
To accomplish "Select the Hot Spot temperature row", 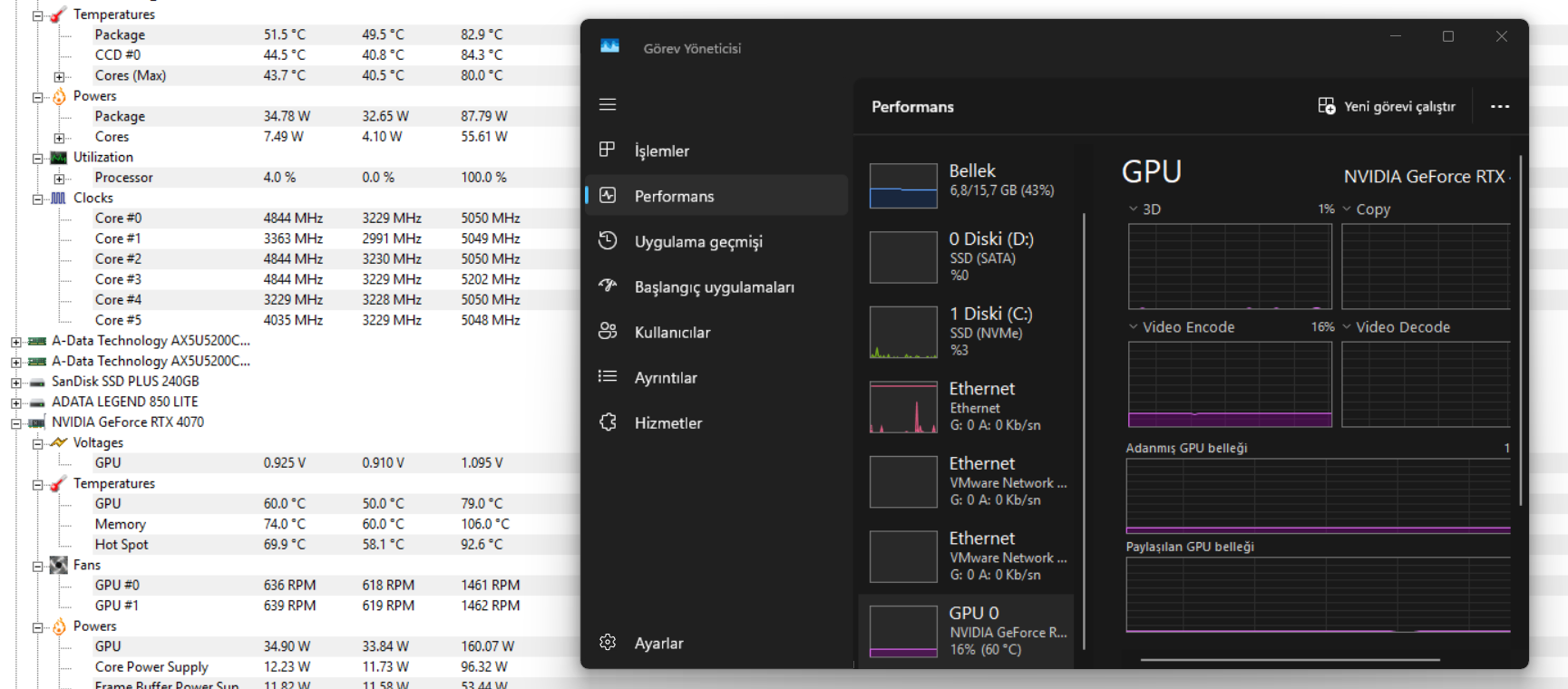I will 307,545.
